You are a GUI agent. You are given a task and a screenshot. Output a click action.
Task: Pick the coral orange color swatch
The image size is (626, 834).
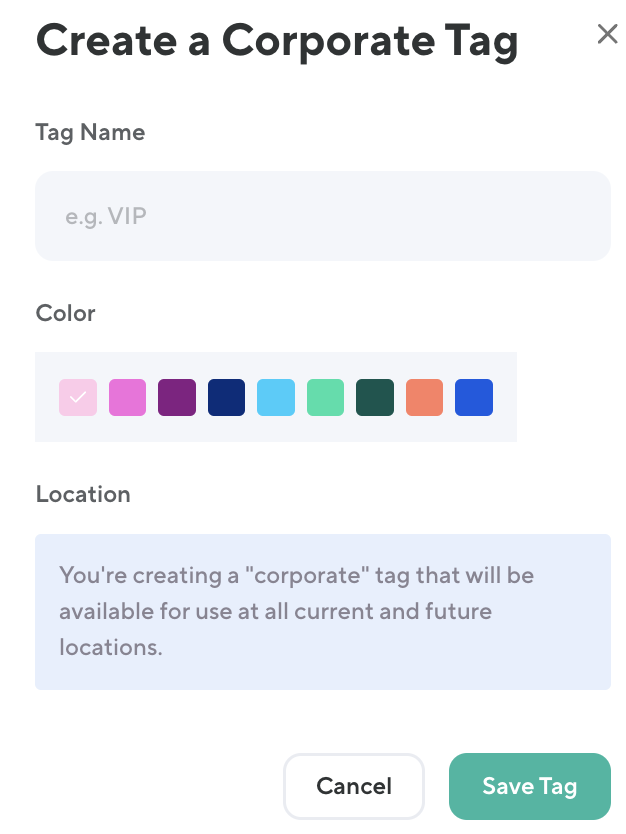424,397
